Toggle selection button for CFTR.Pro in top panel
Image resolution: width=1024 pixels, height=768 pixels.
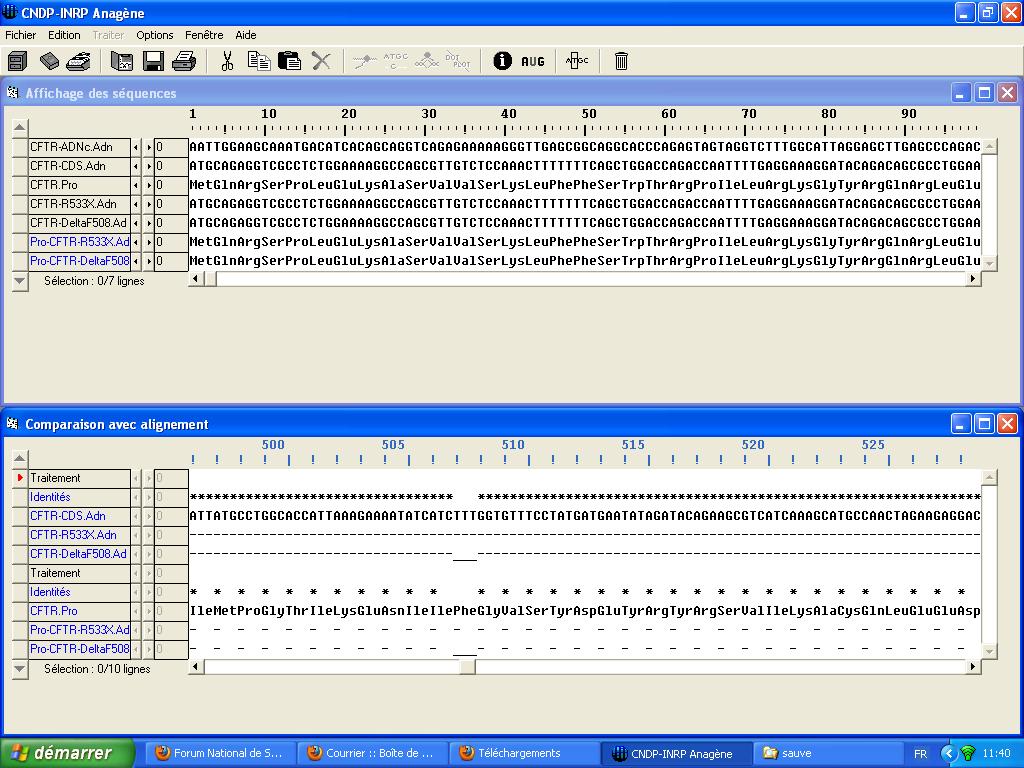point(21,185)
